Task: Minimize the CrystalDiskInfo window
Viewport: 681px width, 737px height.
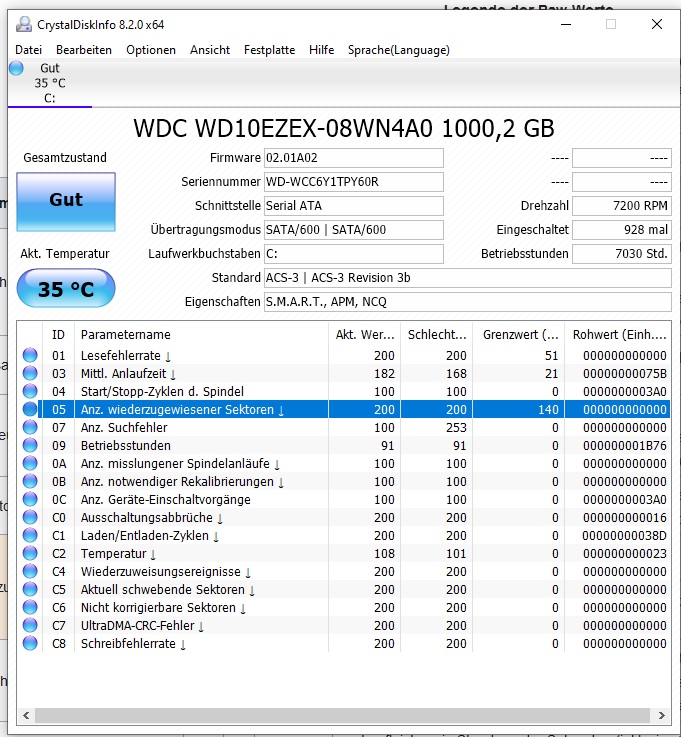Action: tap(566, 24)
